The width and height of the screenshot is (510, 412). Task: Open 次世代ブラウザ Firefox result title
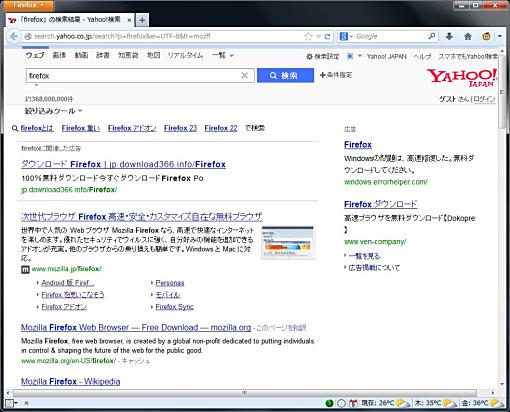pyautogui.click(x=142, y=217)
